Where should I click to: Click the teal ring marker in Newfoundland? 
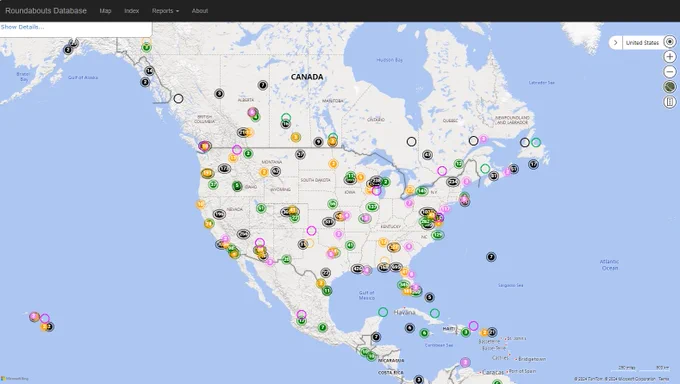coord(536,142)
